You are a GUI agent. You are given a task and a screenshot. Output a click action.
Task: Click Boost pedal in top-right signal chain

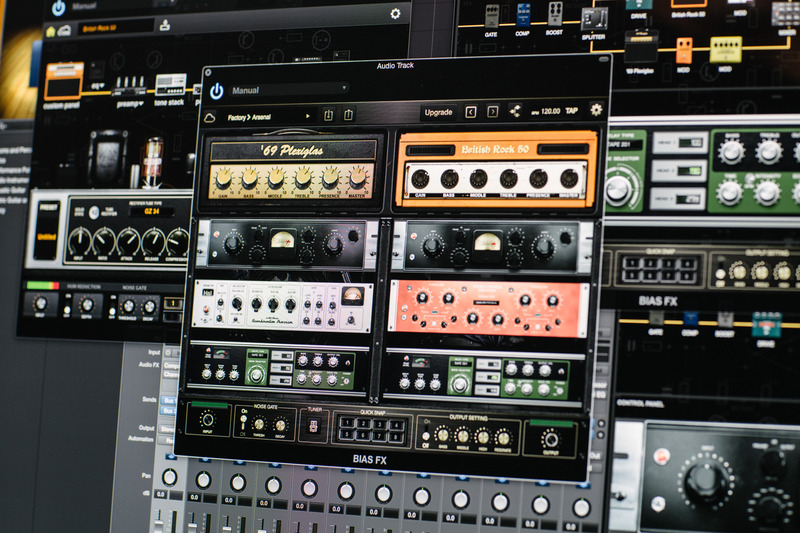click(x=555, y=13)
